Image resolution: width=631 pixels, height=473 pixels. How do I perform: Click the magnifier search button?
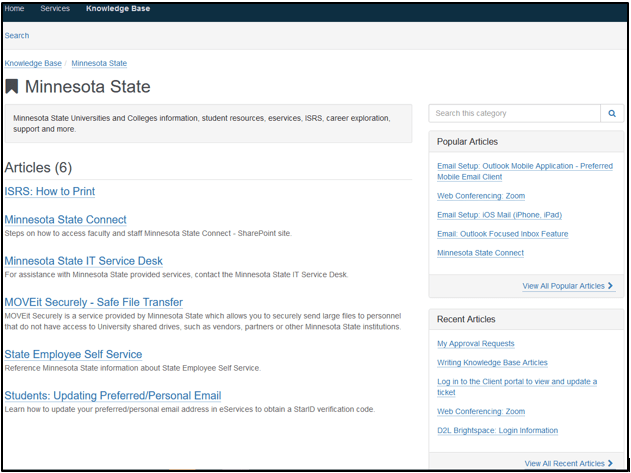(612, 114)
